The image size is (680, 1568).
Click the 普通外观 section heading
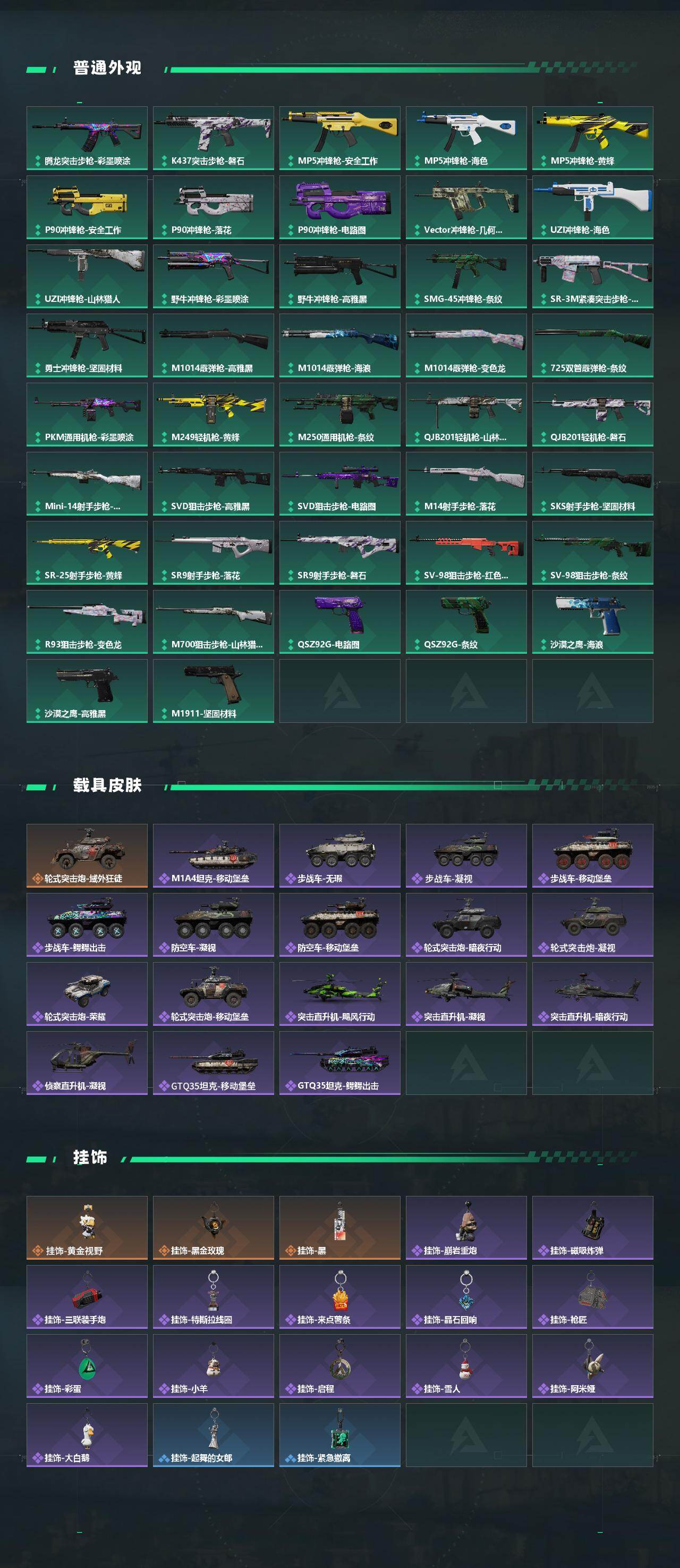[x=107, y=68]
